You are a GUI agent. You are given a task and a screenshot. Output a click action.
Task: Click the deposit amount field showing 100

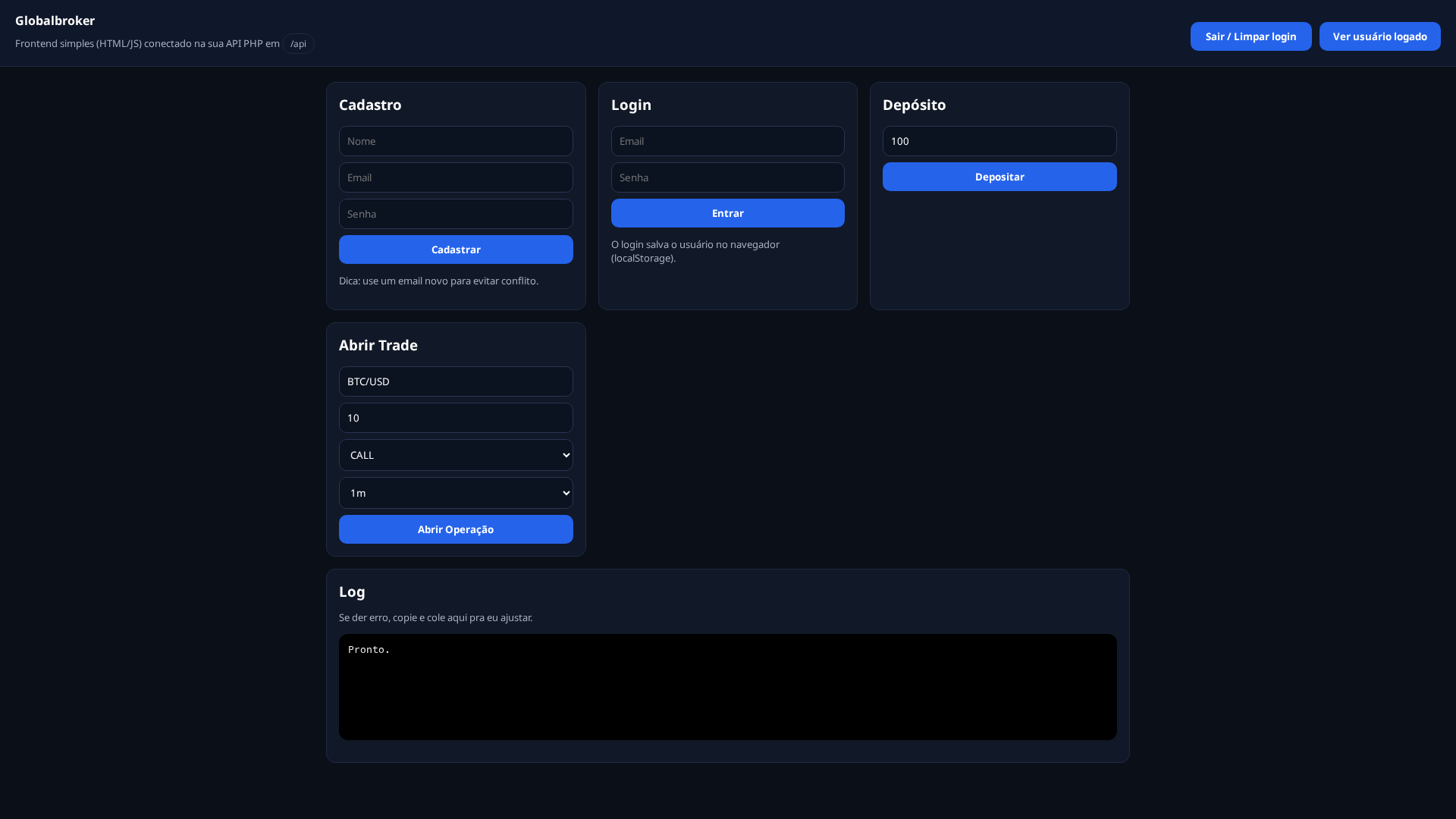pos(999,140)
